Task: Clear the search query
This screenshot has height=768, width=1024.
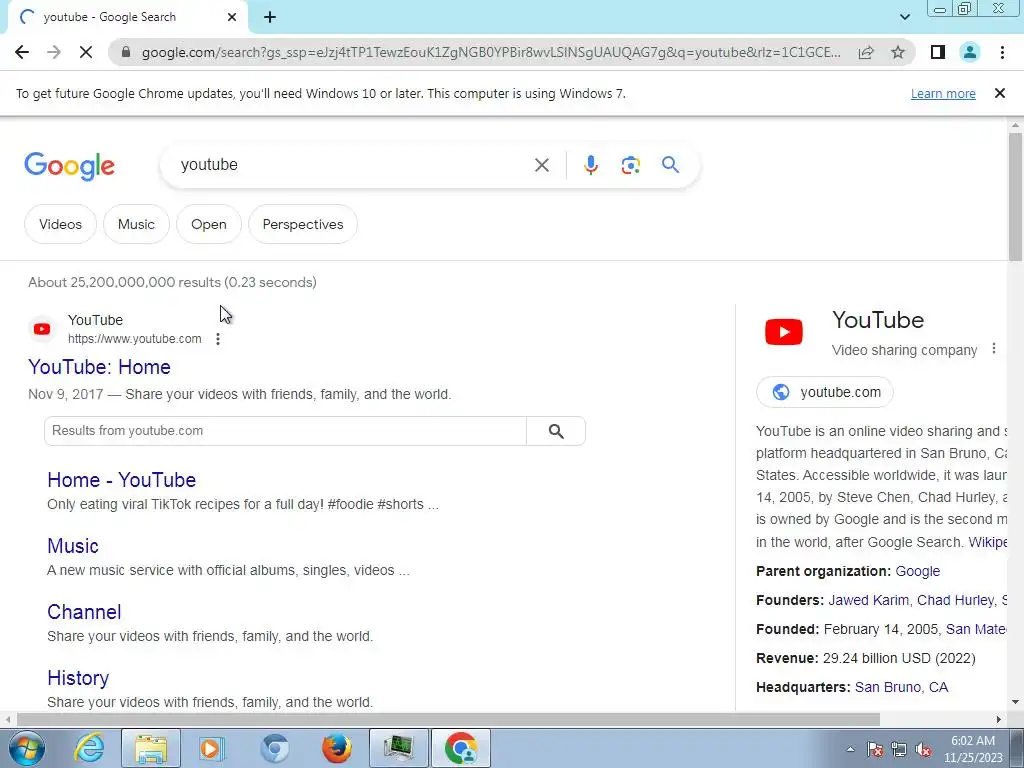Action: tap(541, 165)
